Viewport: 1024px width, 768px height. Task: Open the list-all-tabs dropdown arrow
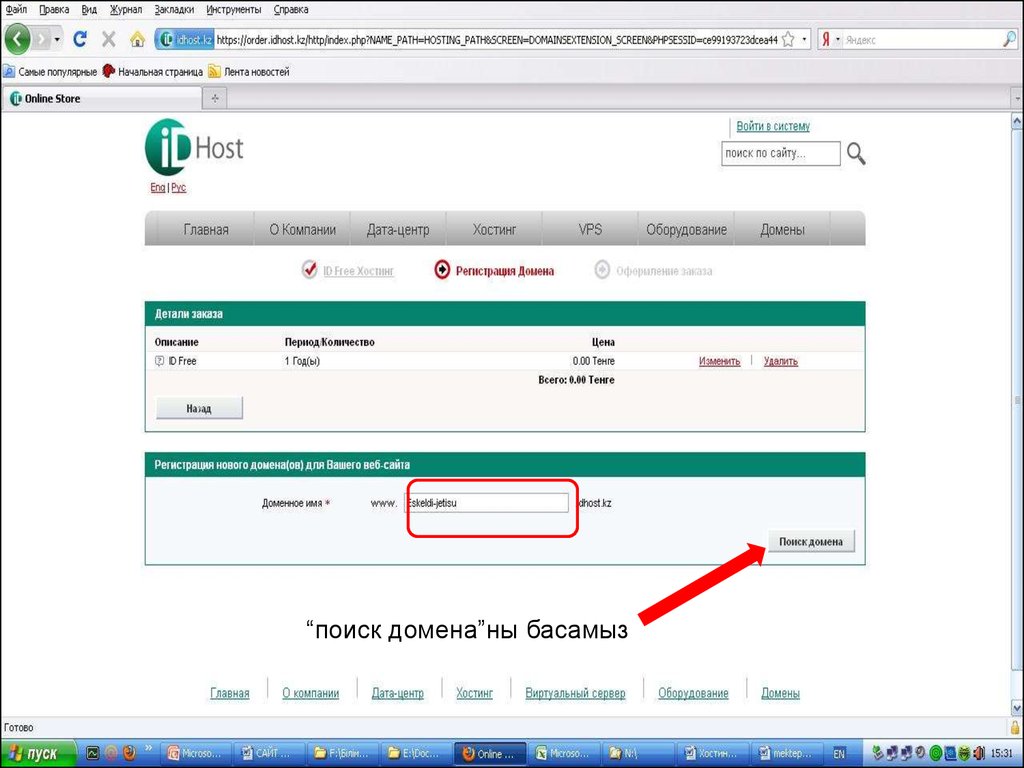pyautogui.click(x=1017, y=99)
